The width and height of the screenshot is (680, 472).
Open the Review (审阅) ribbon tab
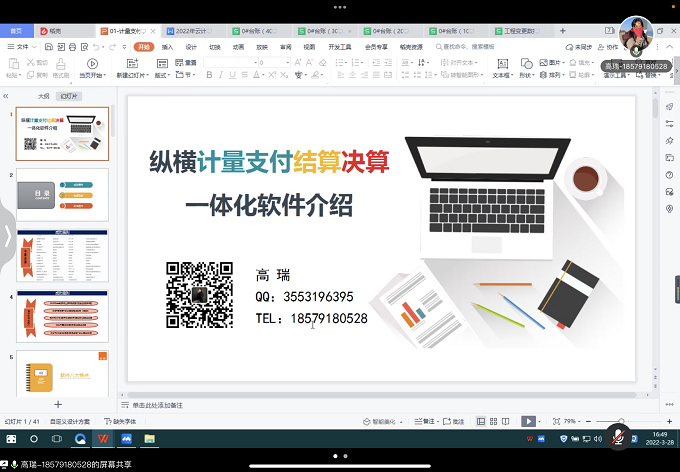point(285,47)
